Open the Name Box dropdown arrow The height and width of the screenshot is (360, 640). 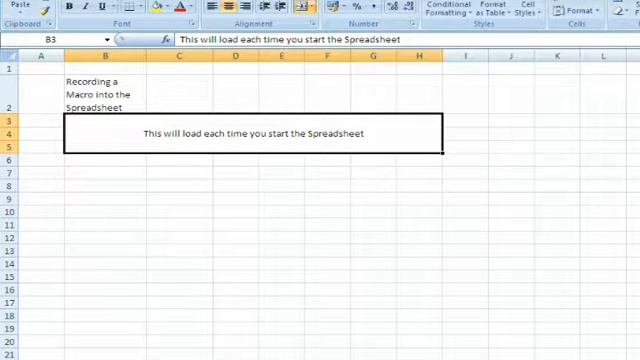pyautogui.click(x=107, y=40)
